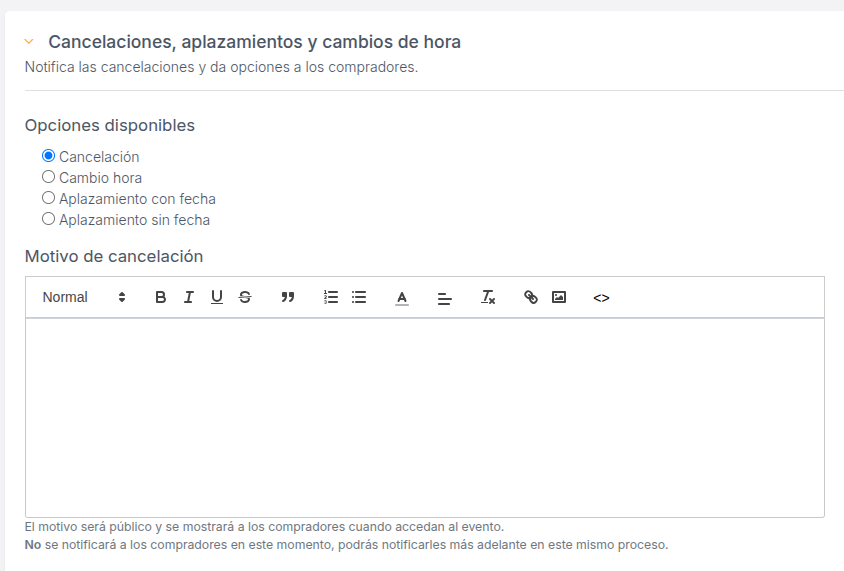Screen dimensions: 844x571
Task: Open the text color picker
Action: click(x=402, y=297)
